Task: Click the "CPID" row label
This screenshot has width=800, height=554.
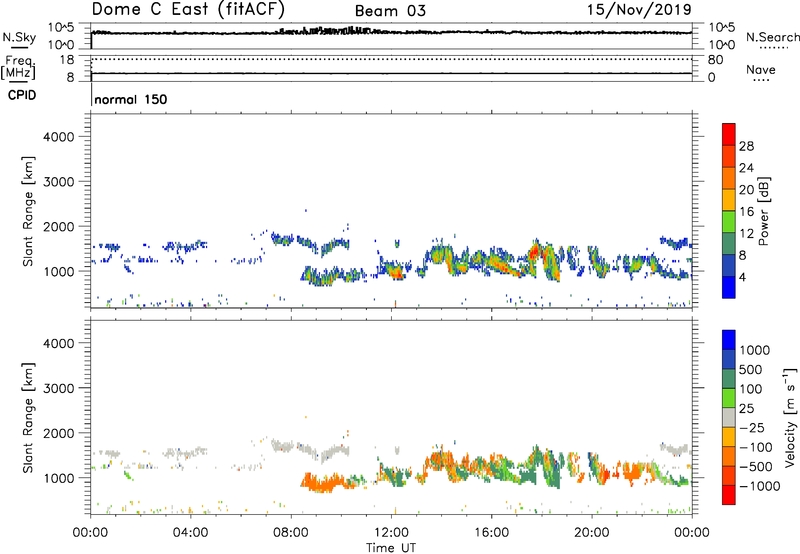Action: pyautogui.click(x=22, y=95)
